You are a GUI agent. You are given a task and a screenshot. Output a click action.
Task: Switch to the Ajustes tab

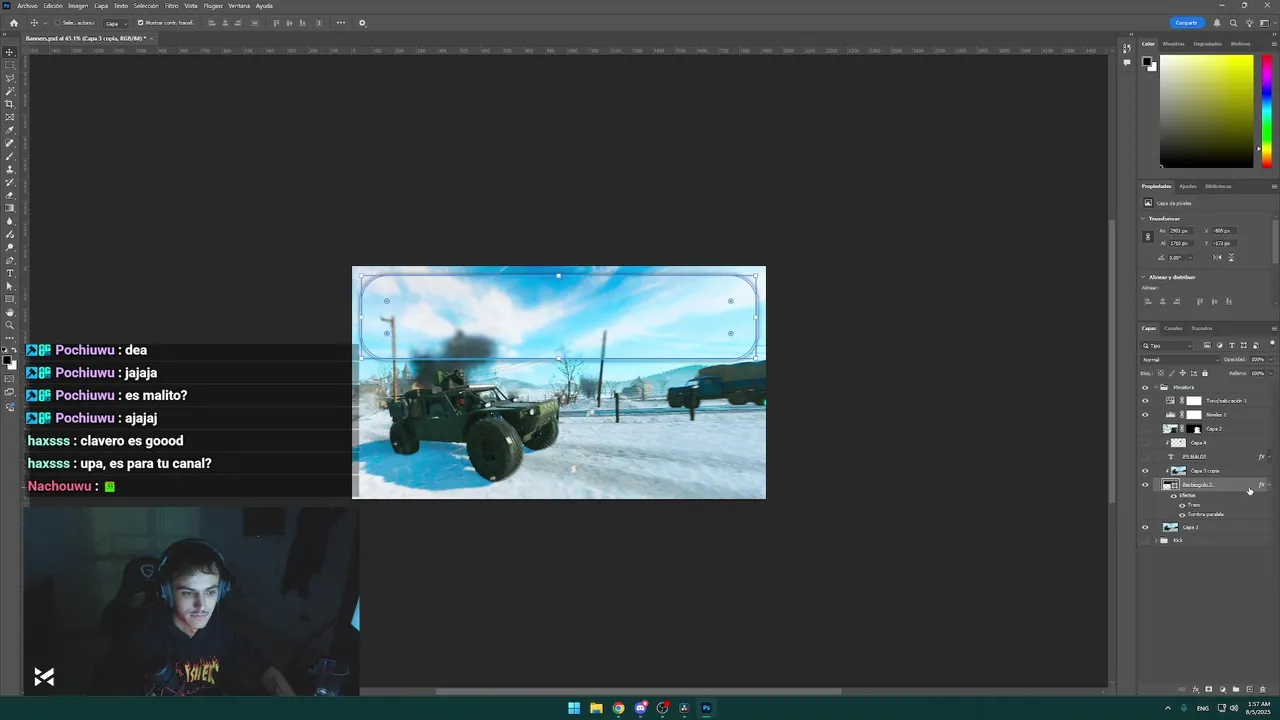(x=1187, y=186)
